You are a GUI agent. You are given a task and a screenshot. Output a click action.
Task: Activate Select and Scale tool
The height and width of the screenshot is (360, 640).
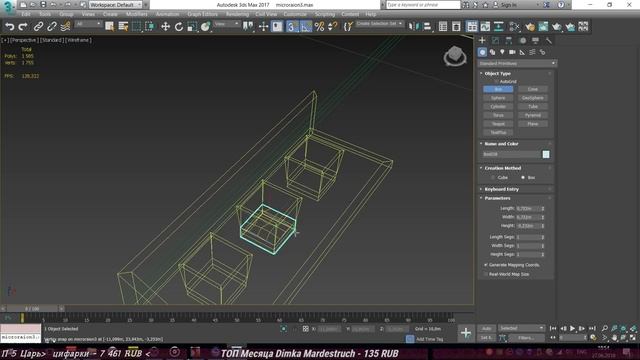(x=192, y=27)
